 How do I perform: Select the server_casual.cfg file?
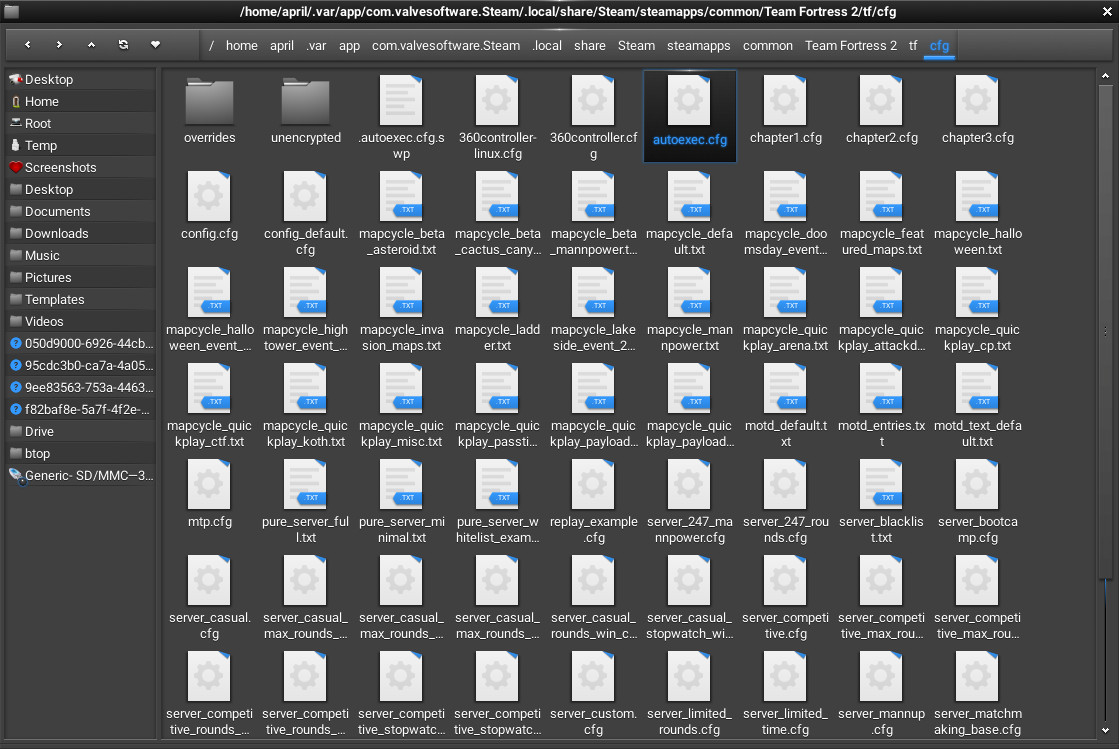point(209,598)
